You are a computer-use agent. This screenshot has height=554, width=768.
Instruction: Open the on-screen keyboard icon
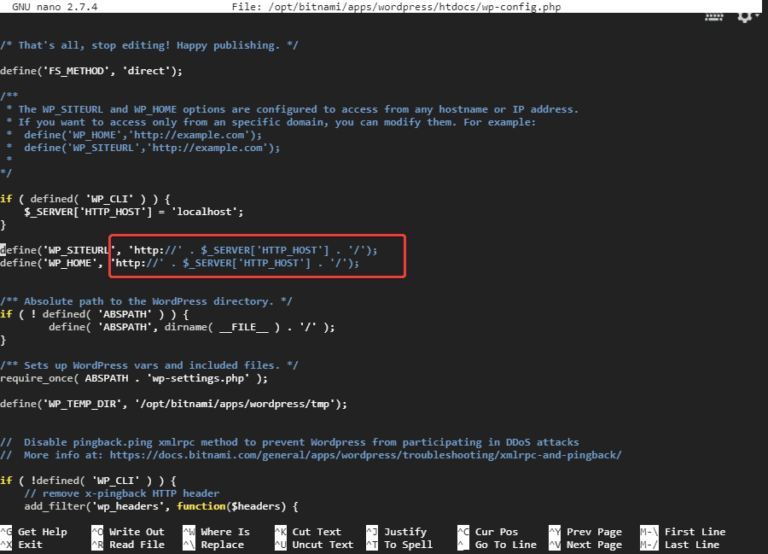click(714, 17)
